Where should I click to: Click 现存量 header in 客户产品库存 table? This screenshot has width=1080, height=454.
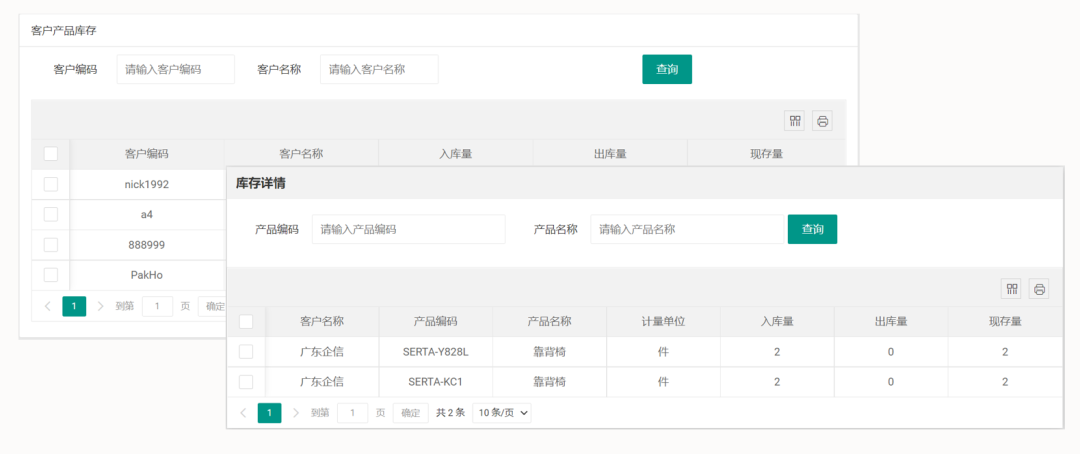tap(766, 154)
